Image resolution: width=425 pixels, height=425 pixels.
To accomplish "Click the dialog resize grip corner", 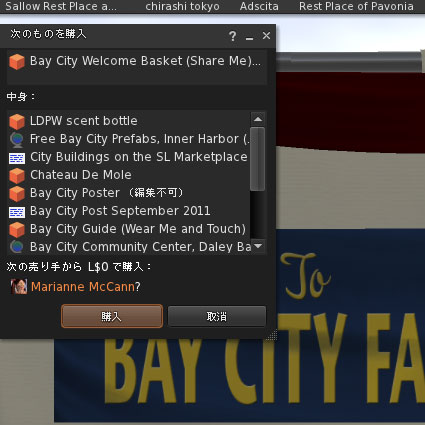I will coord(271,335).
